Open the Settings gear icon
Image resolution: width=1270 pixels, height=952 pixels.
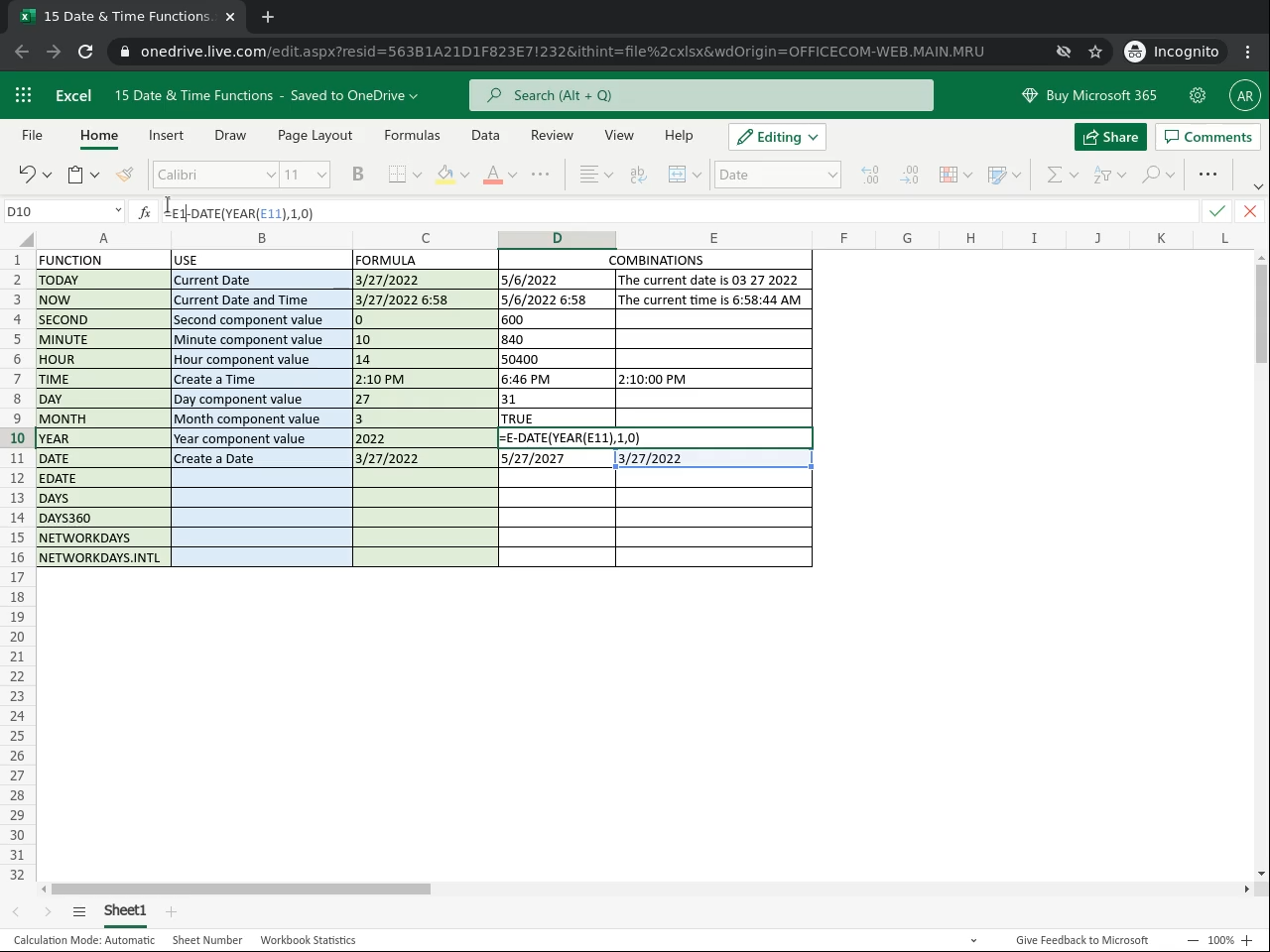pyautogui.click(x=1198, y=95)
